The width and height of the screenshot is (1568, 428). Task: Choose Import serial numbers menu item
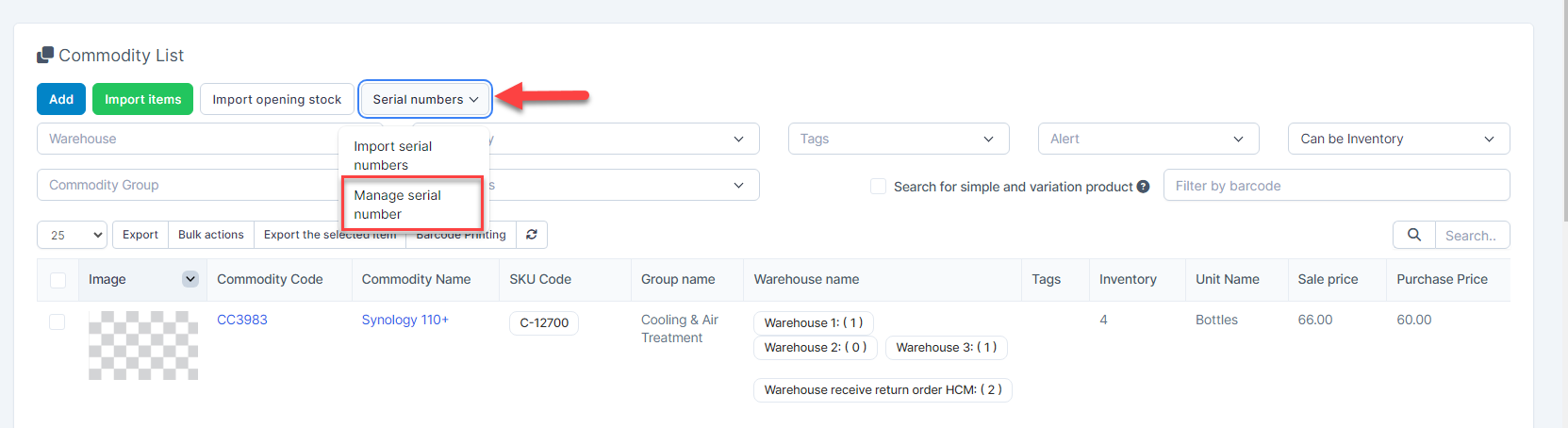click(x=393, y=156)
